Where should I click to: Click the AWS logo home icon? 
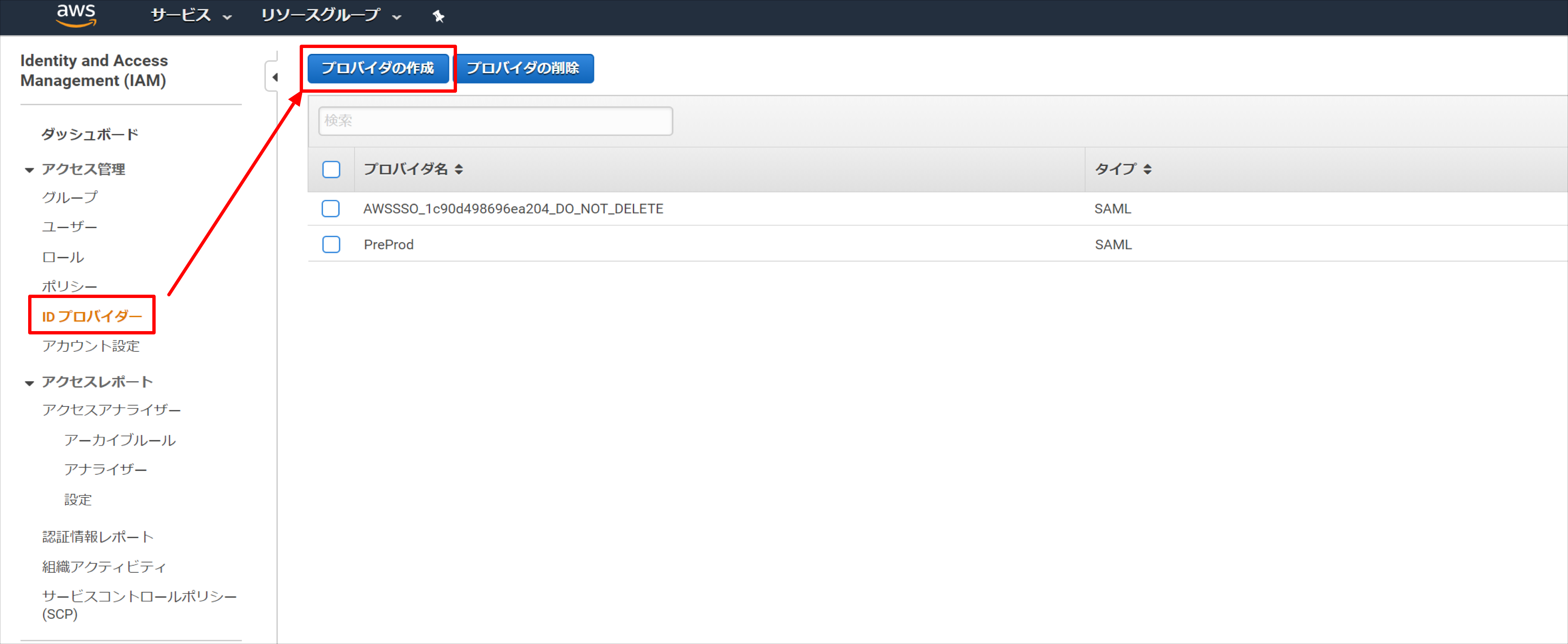pos(76,15)
